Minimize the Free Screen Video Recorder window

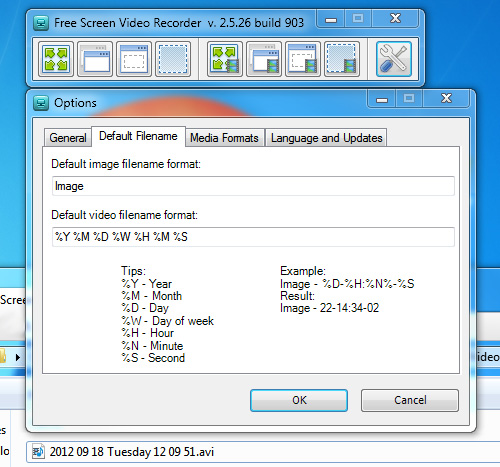331,19
